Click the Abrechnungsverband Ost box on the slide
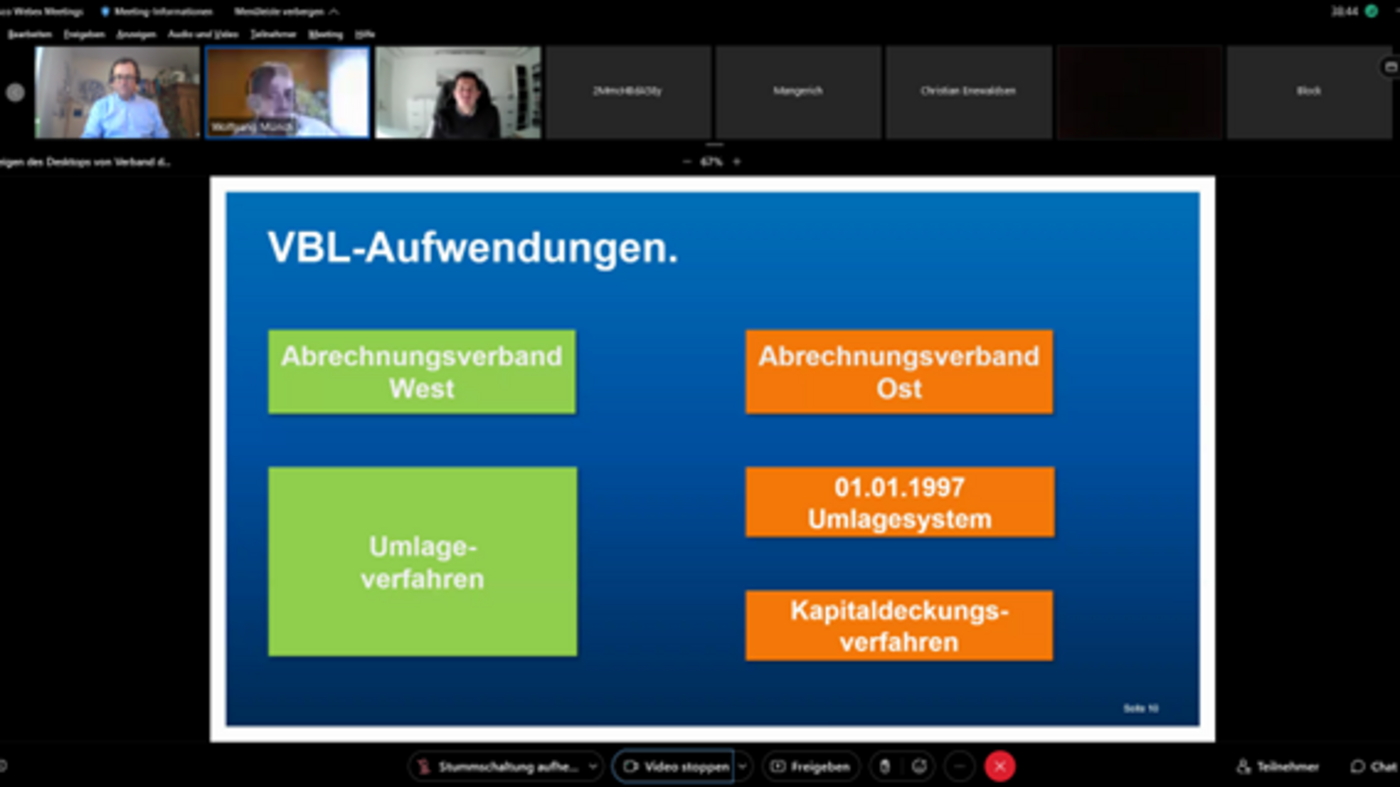The width and height of the screenshot is (1400, 787). [899, 372]
